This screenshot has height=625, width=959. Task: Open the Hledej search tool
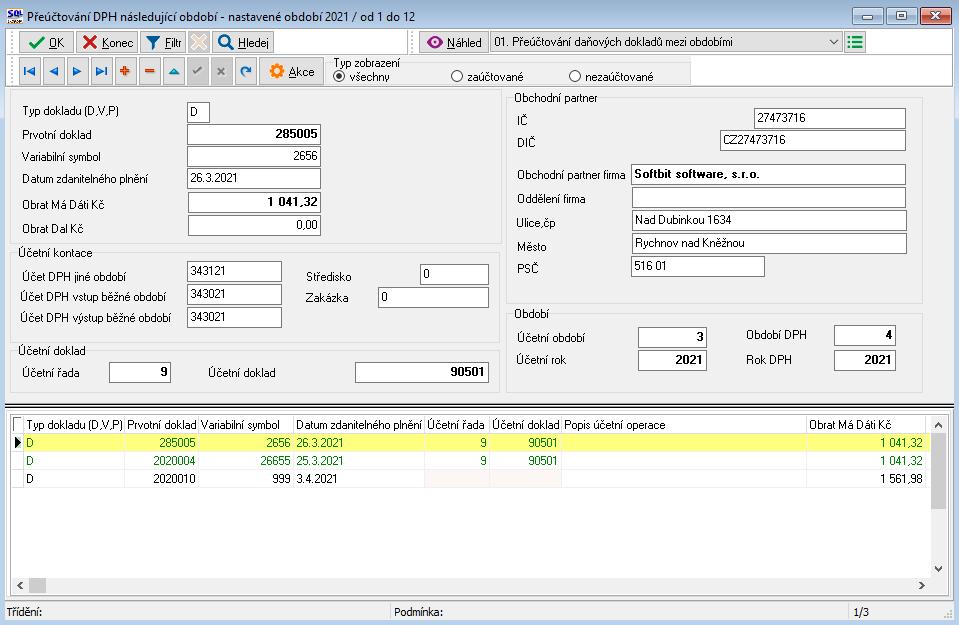(x=243, y=42)
